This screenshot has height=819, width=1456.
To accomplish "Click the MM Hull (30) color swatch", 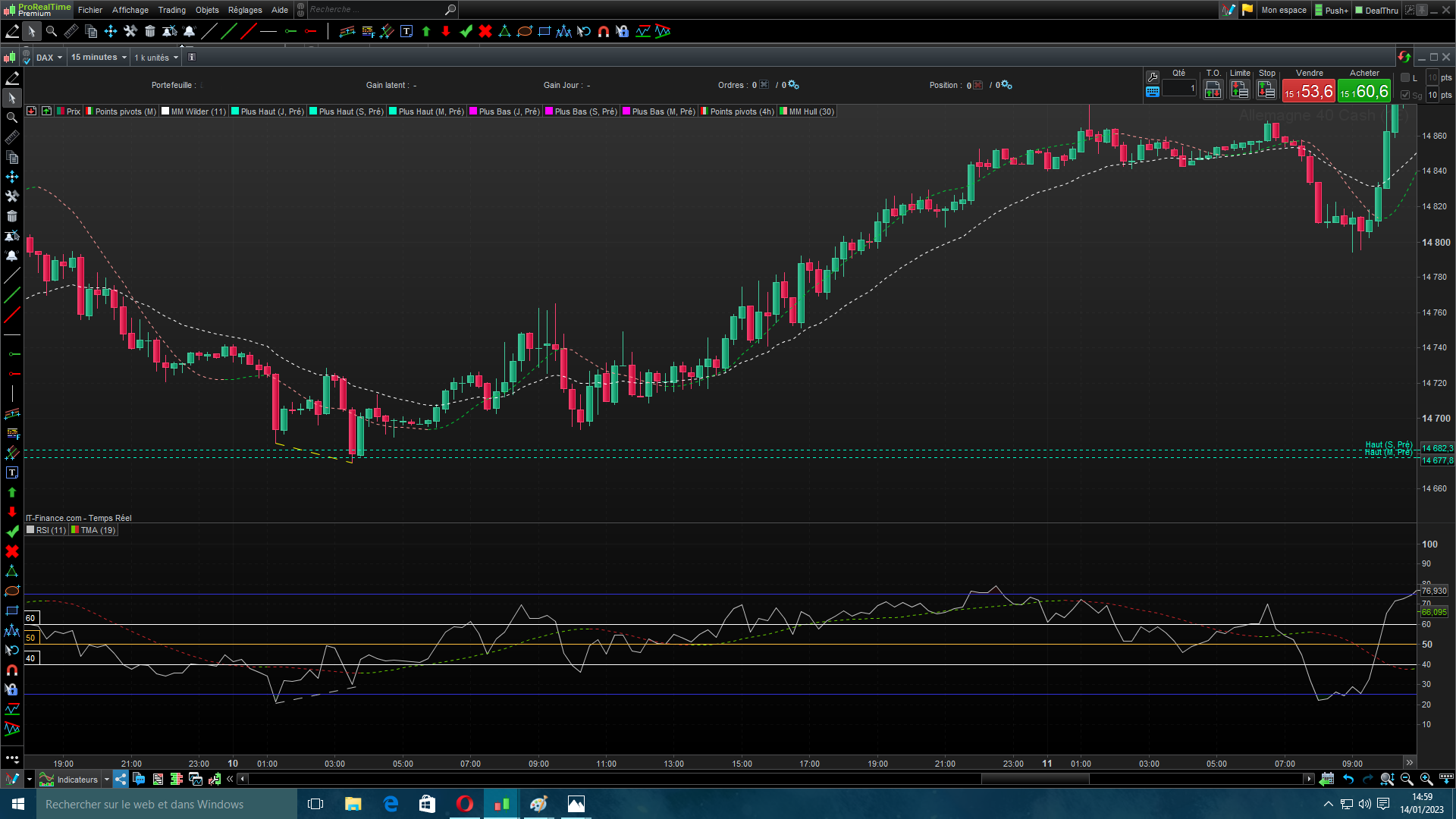I will (x=783, y=111).
